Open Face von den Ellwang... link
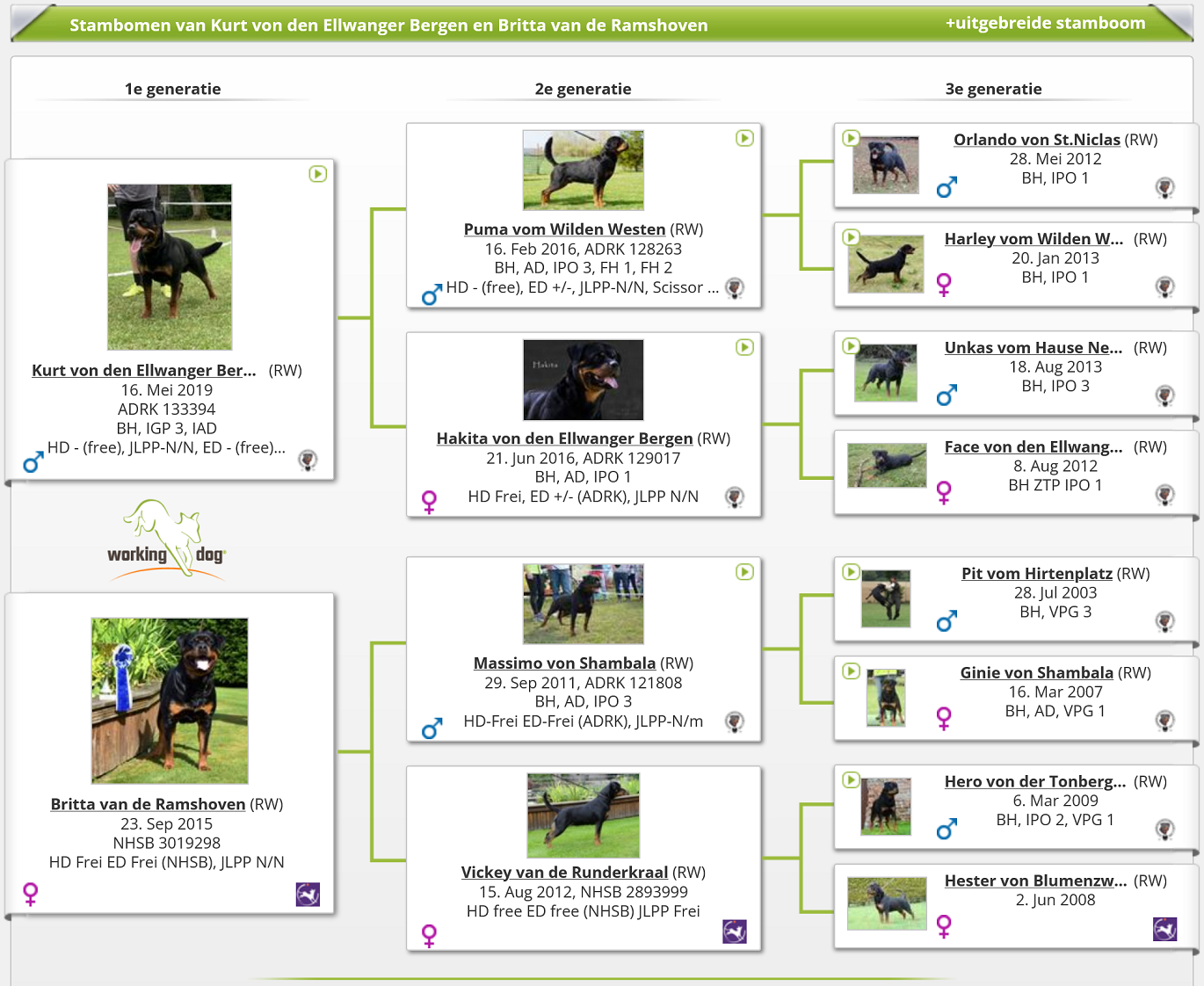Image resolution: width=1204 pixels, height=986 pixels. click(1034, 447)
